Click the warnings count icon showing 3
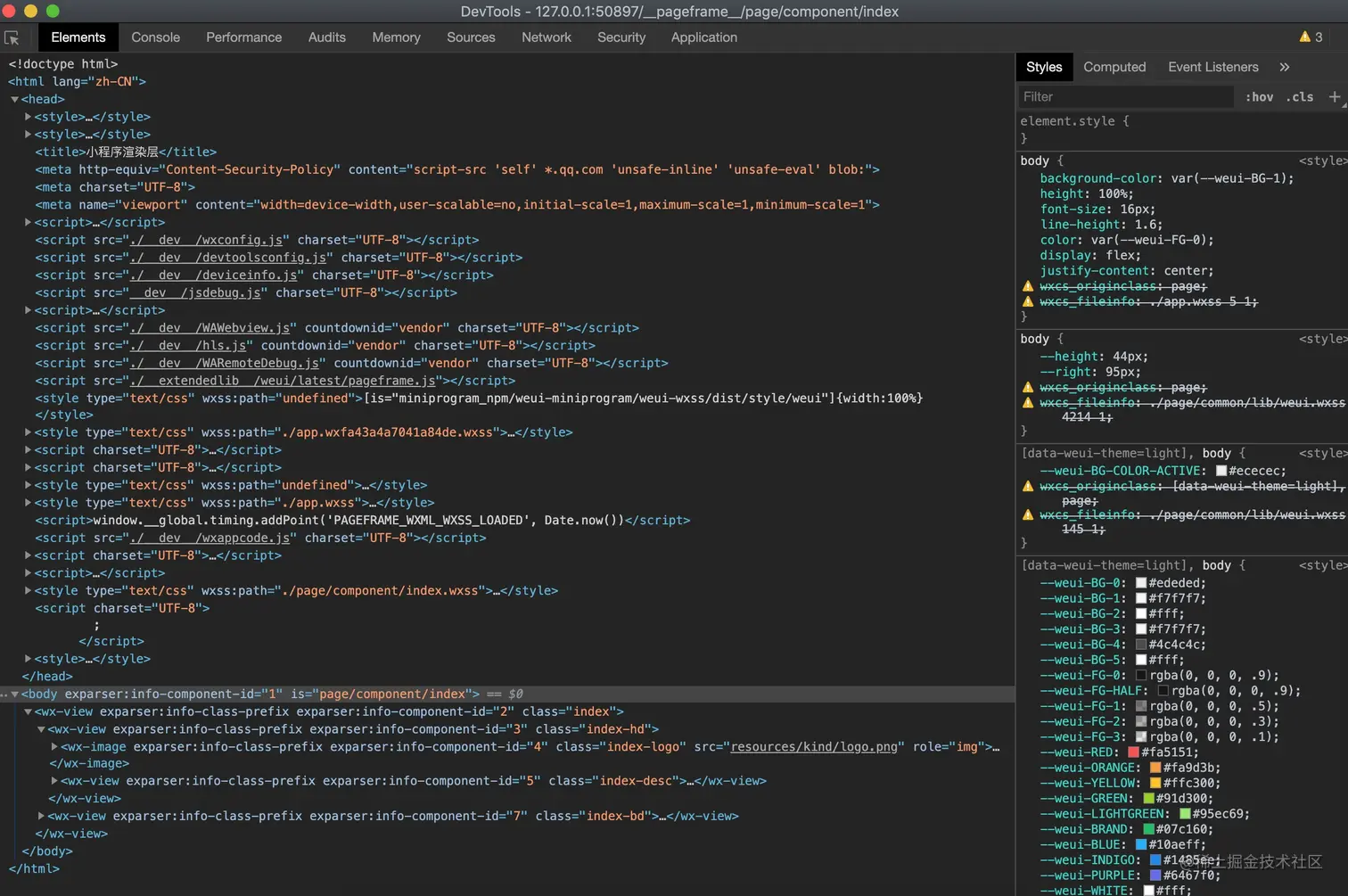The height and width of the screenshot is (896, 1348). point(1311,37)
